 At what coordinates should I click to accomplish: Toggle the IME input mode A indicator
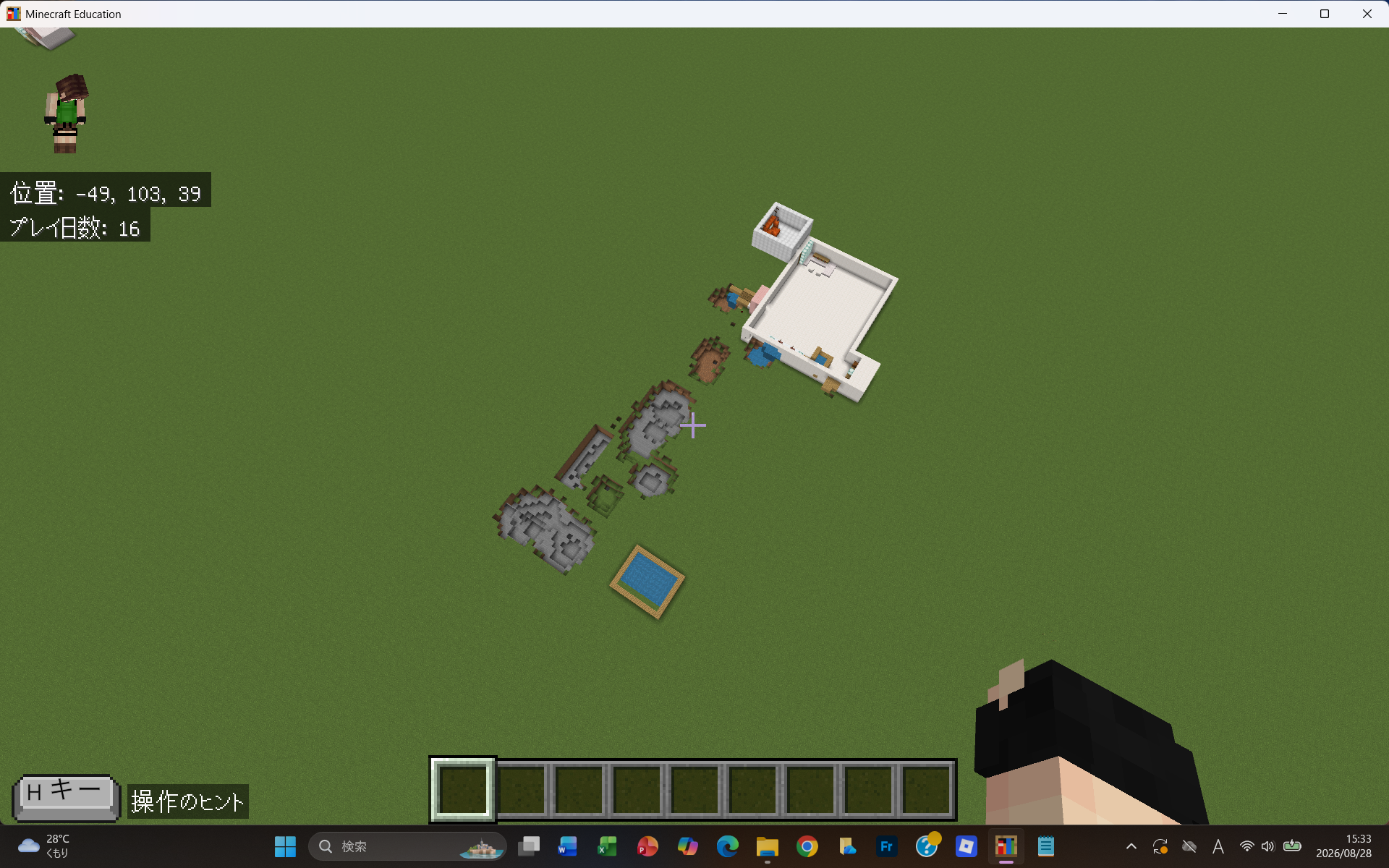[x=1218, y=846]
